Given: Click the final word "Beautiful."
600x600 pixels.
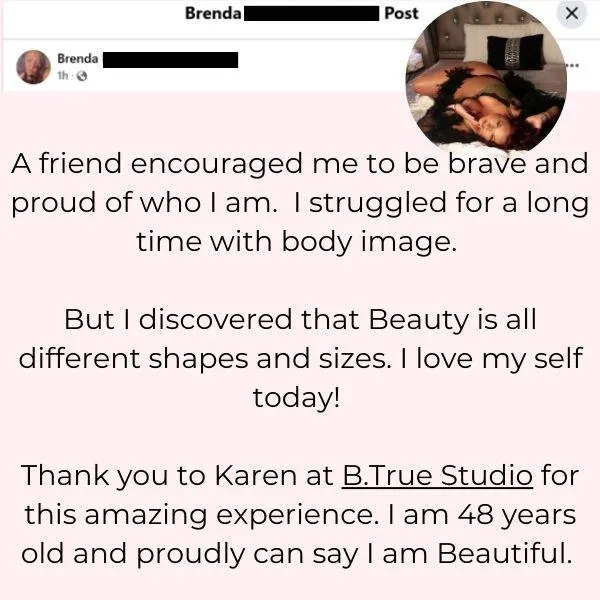Looking at the screenshot, I should click(x=505, y=553).
